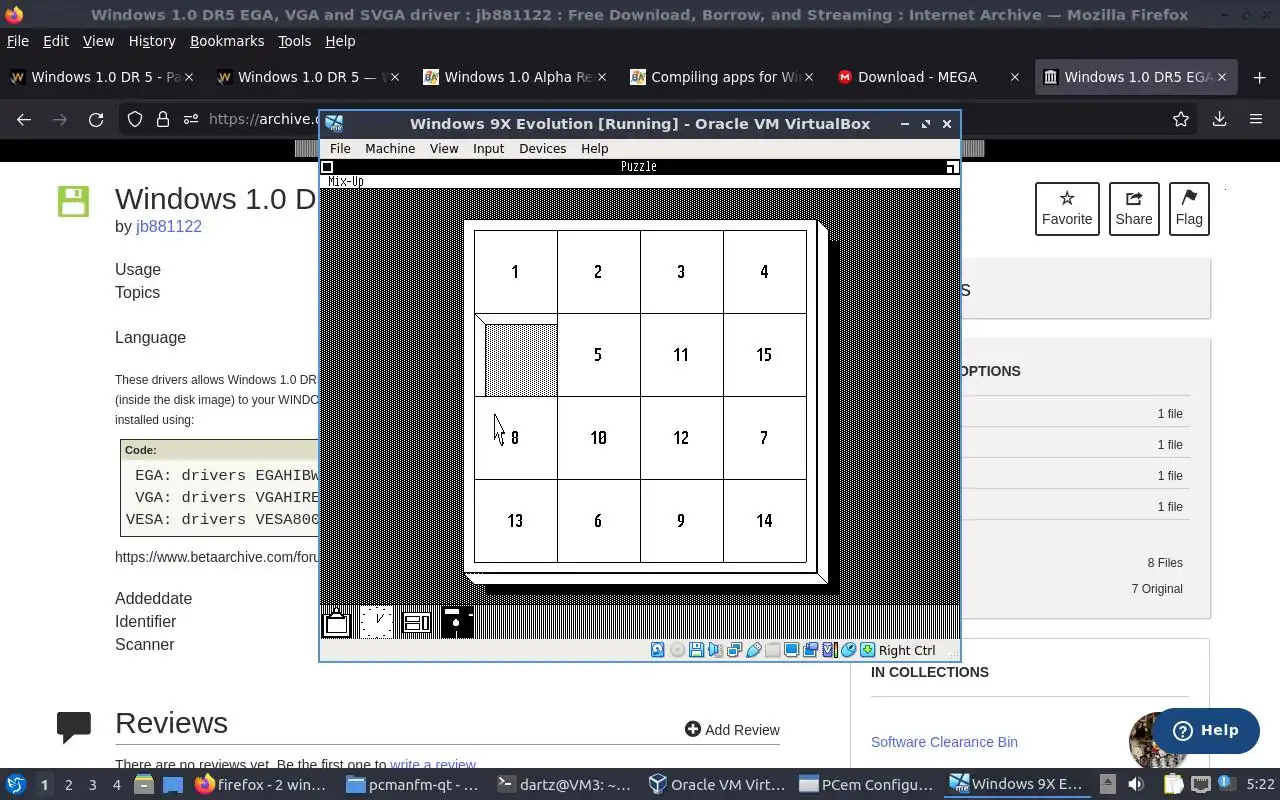Bookmark this page with the star icon
Screen dimensions: 1280x800
click(1181, 119)
